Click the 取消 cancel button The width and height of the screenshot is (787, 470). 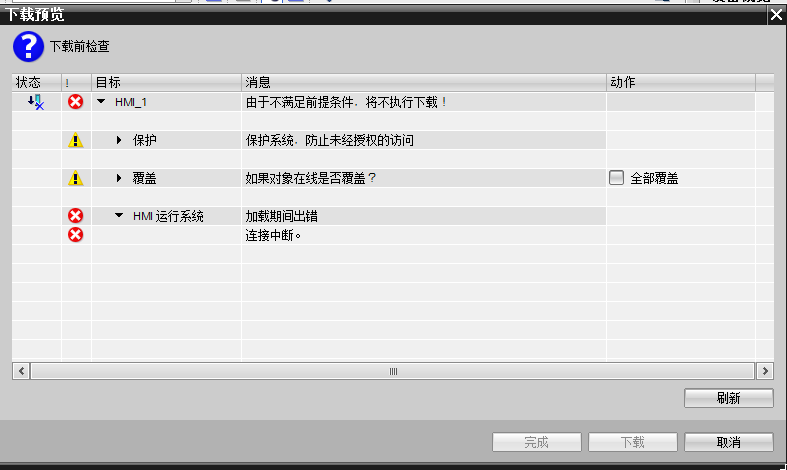[728, 442]
